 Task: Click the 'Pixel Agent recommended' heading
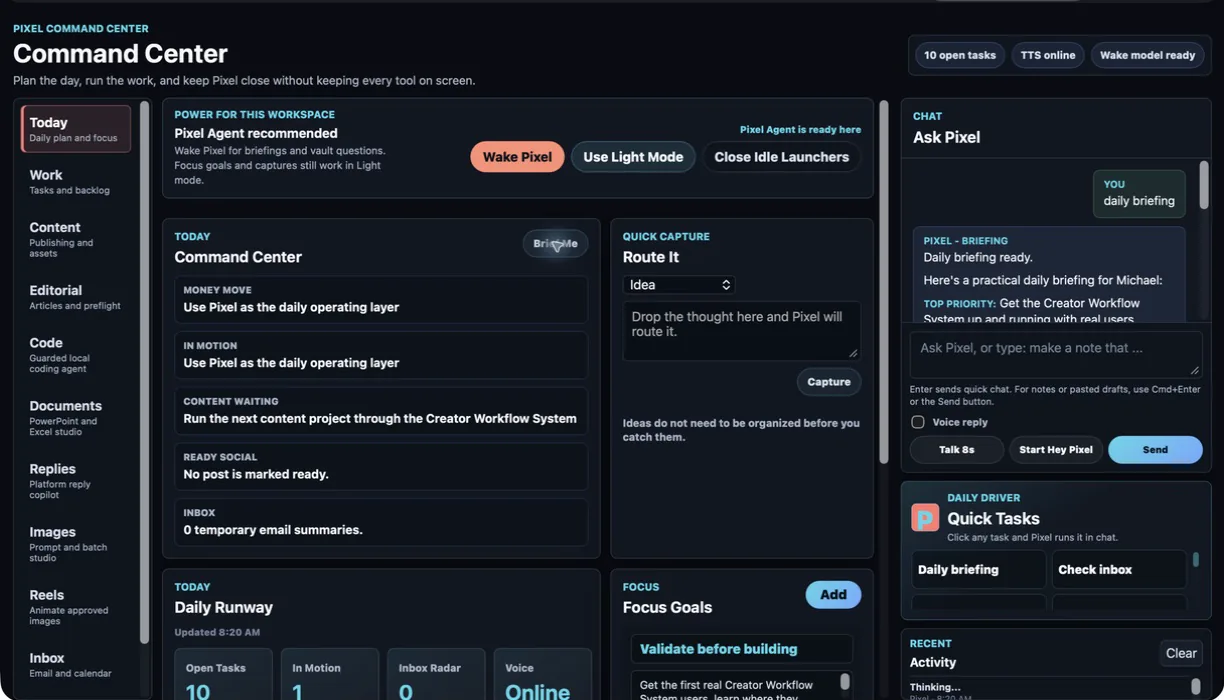pyautogui.click(x=256, y=133)
